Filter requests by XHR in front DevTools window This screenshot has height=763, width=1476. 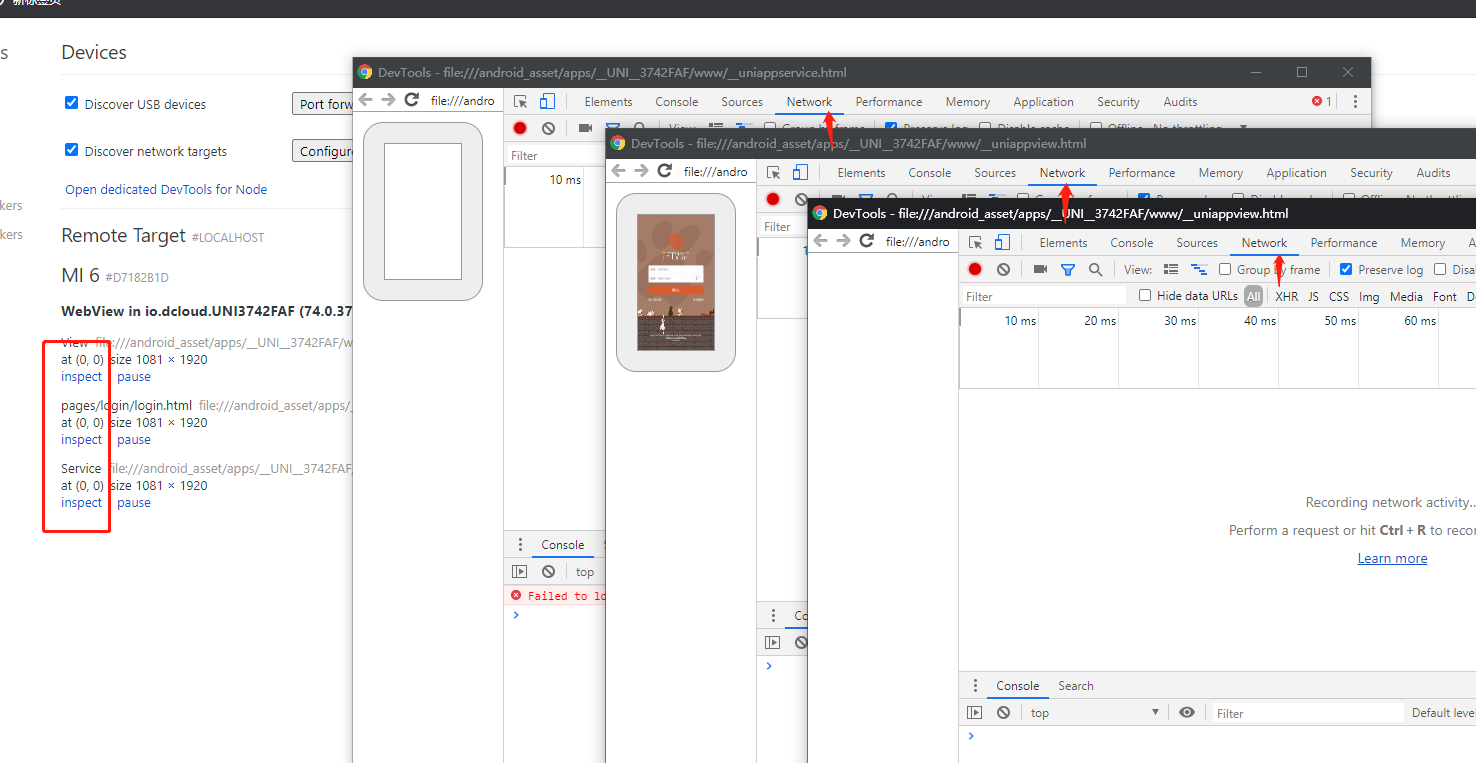[1287, 296]
